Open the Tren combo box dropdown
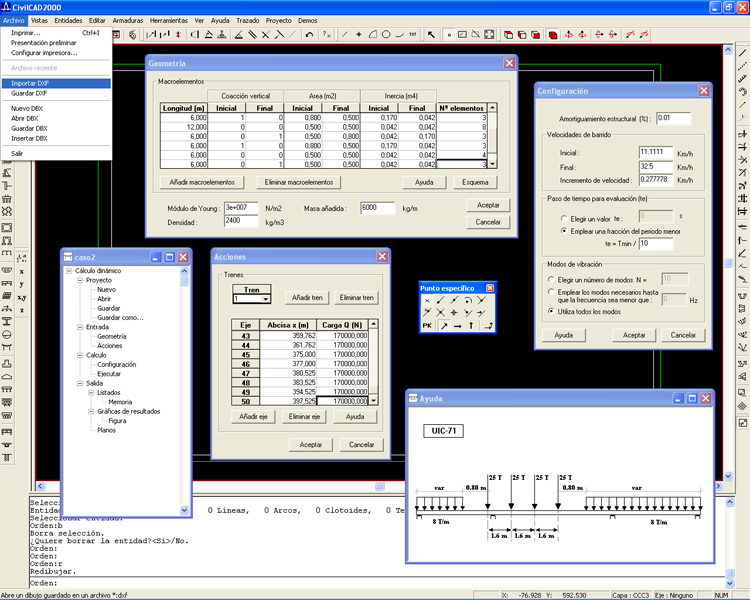Image resolution: width=750 pixels, height=600 pixels. [266, 299]
